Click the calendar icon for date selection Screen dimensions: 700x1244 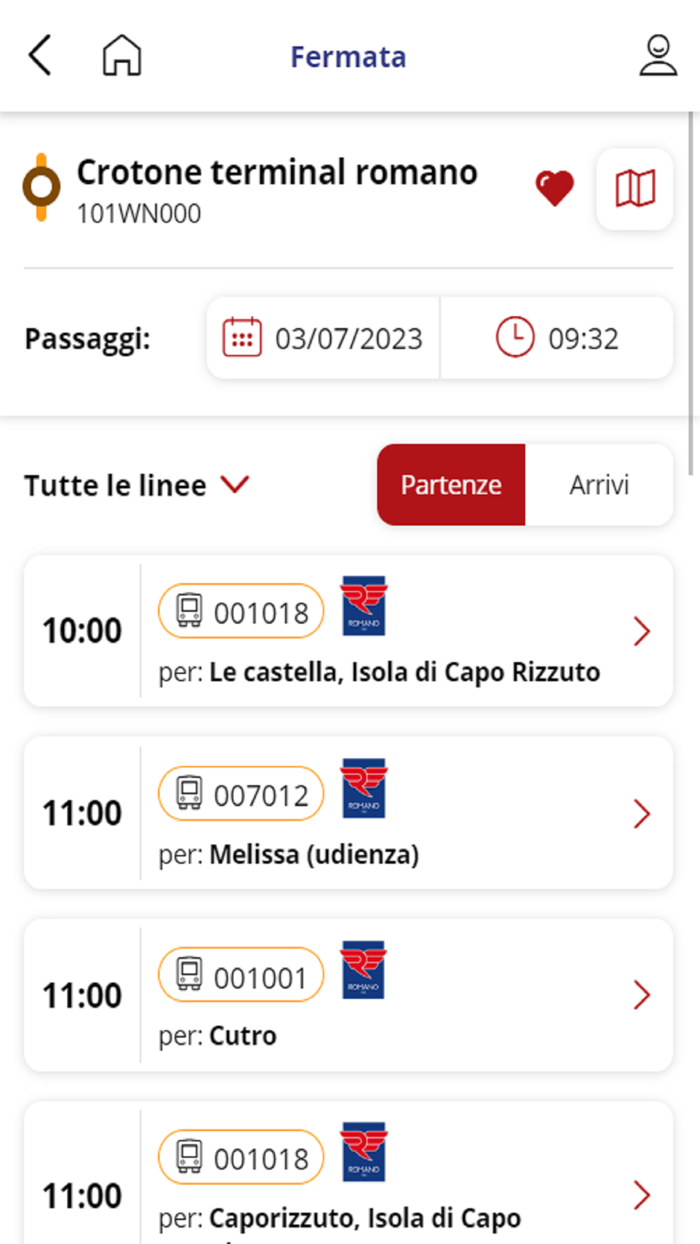point(240,338)
